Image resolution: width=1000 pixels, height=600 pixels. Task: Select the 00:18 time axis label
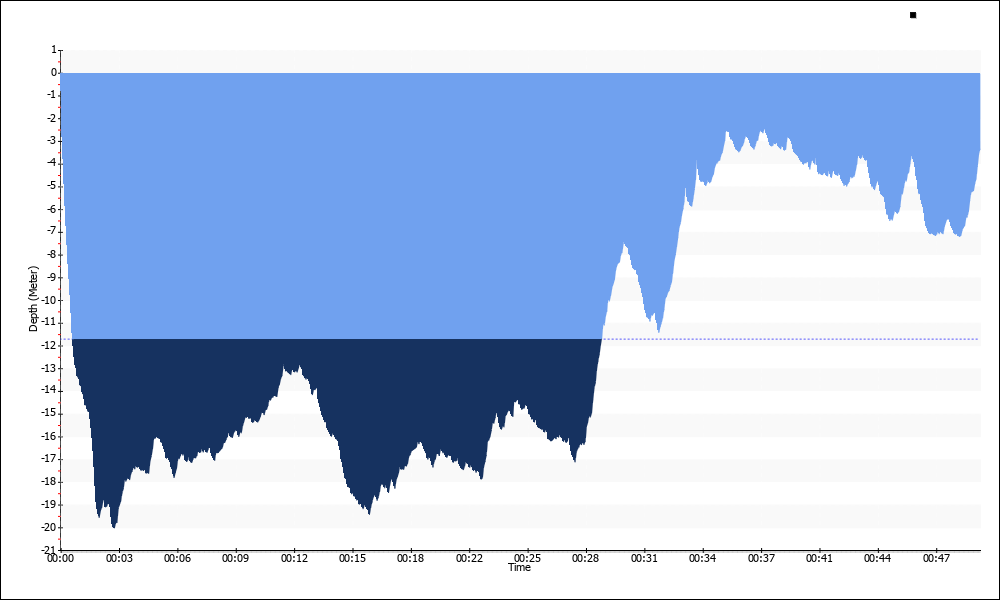(411, 558)
